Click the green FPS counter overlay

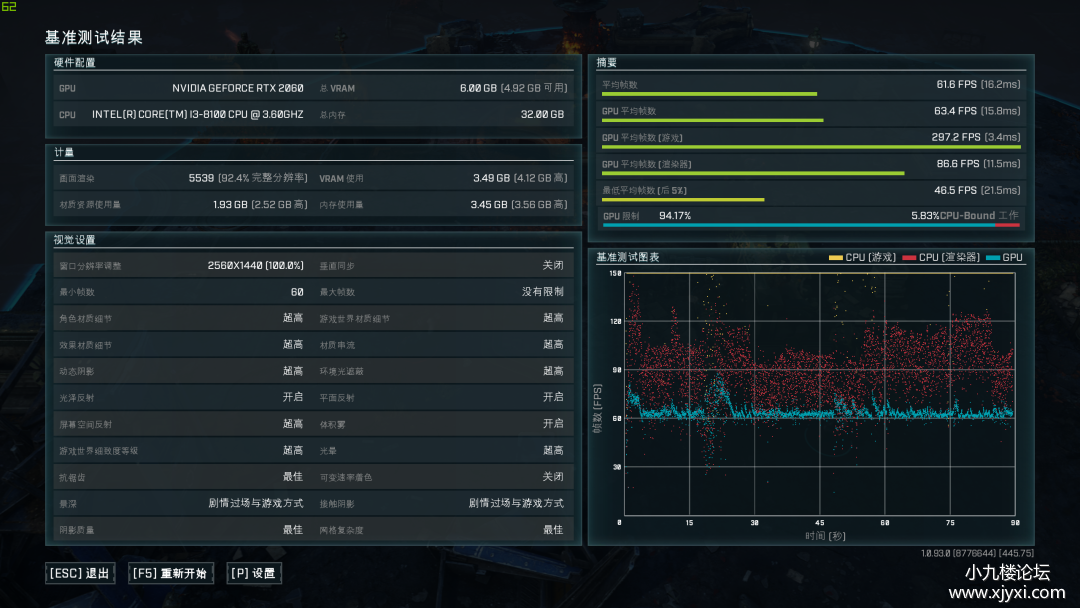9,6
